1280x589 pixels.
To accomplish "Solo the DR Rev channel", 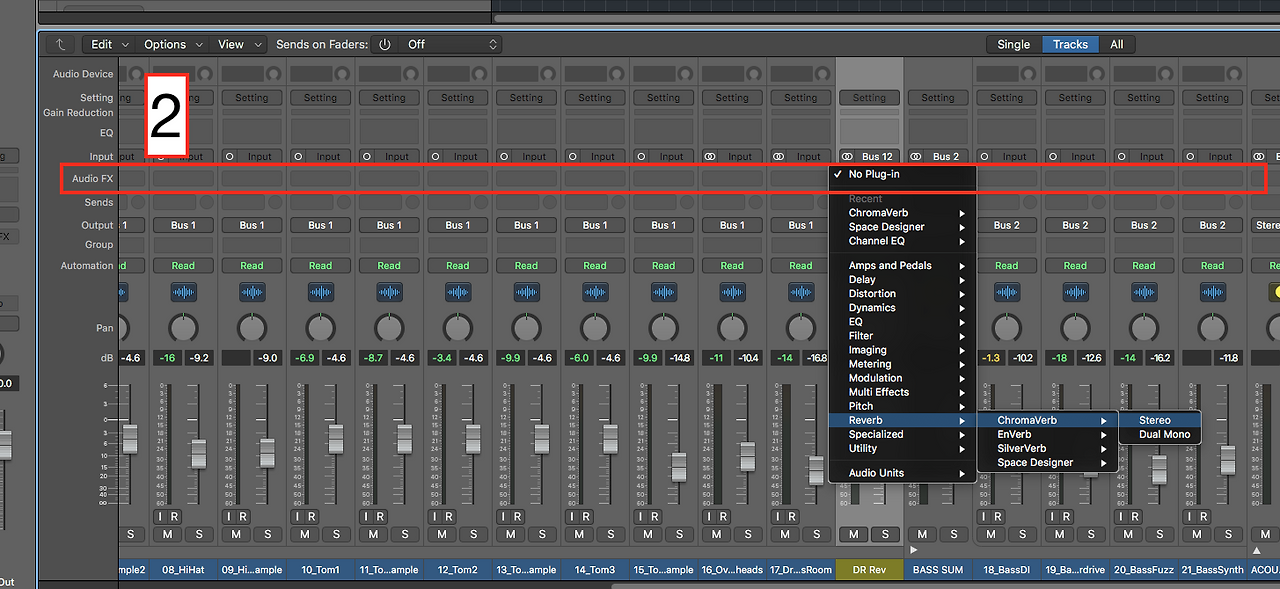I will tap(885, 534).
